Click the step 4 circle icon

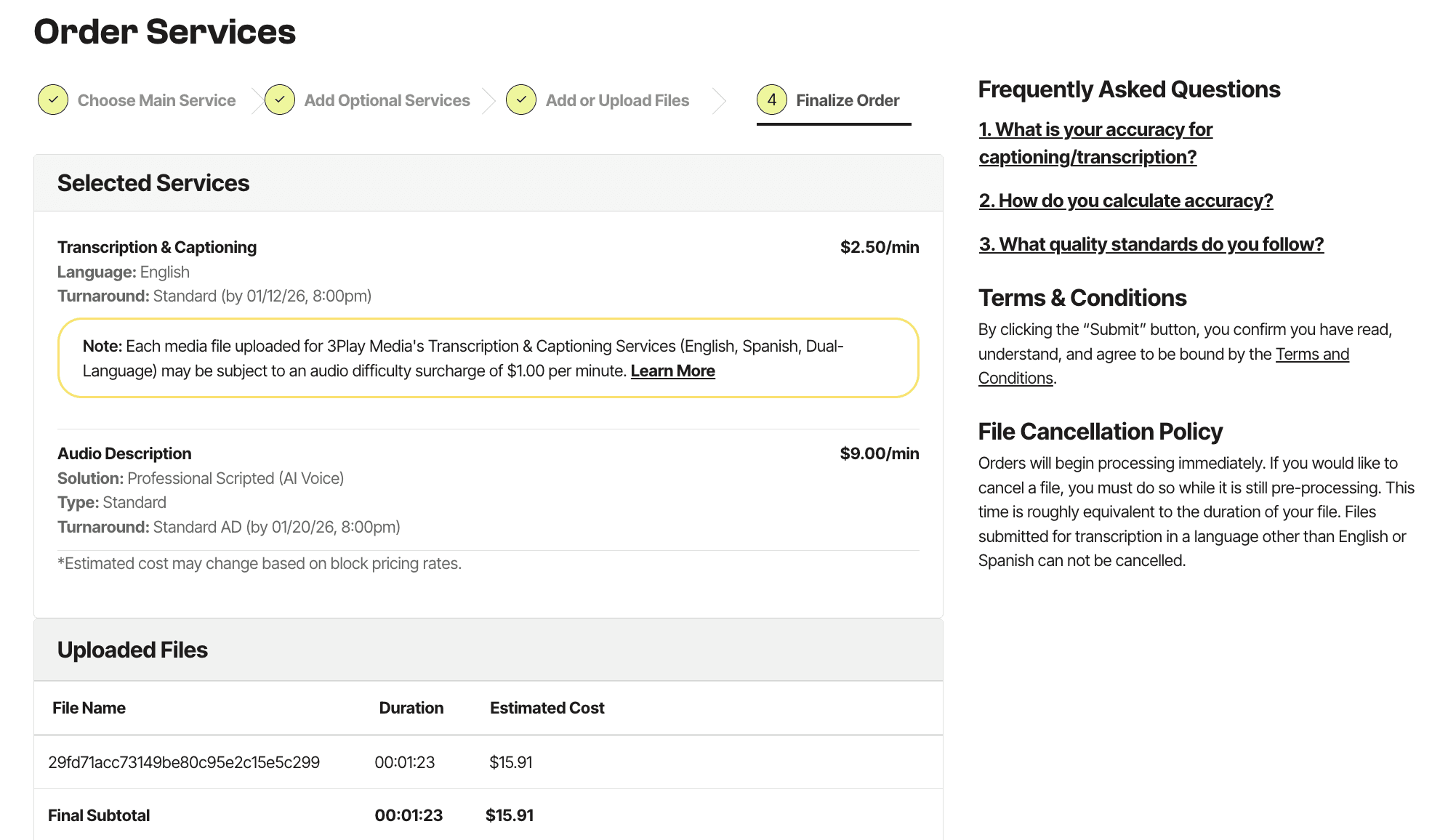point(772,100)
